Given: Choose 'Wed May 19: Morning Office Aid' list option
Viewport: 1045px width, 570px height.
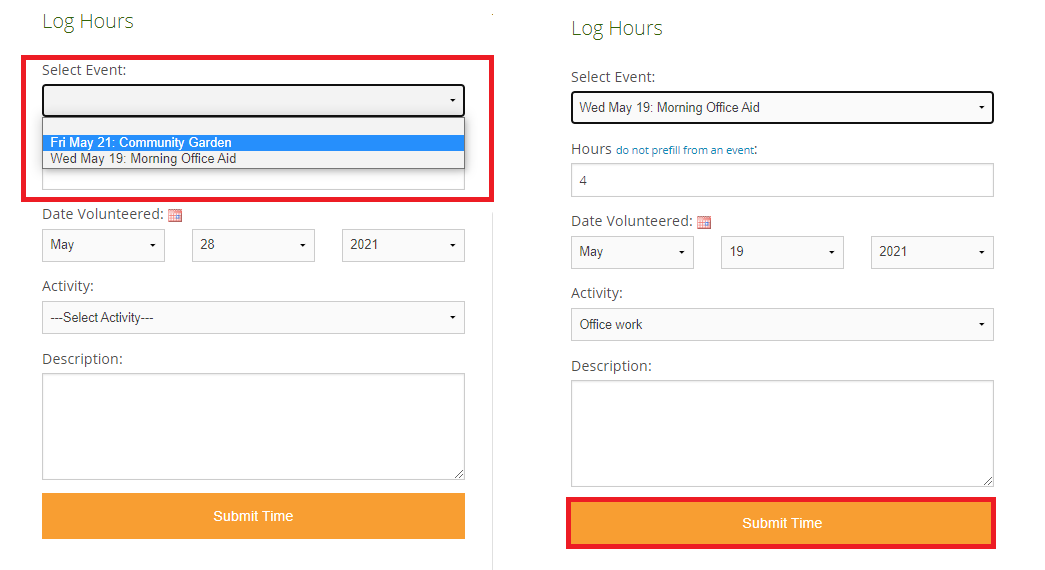Looking at the screenshot, I should [x=253, y=159].
